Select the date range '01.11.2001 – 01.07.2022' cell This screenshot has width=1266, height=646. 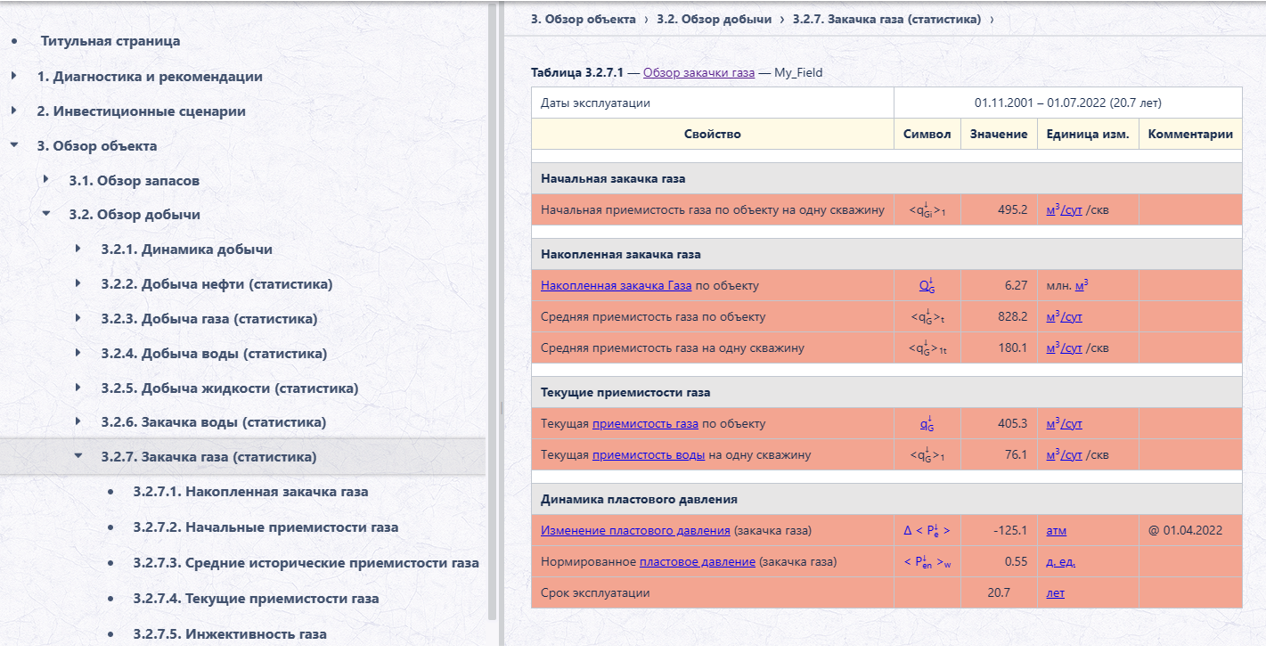[x=1068, y=103]
